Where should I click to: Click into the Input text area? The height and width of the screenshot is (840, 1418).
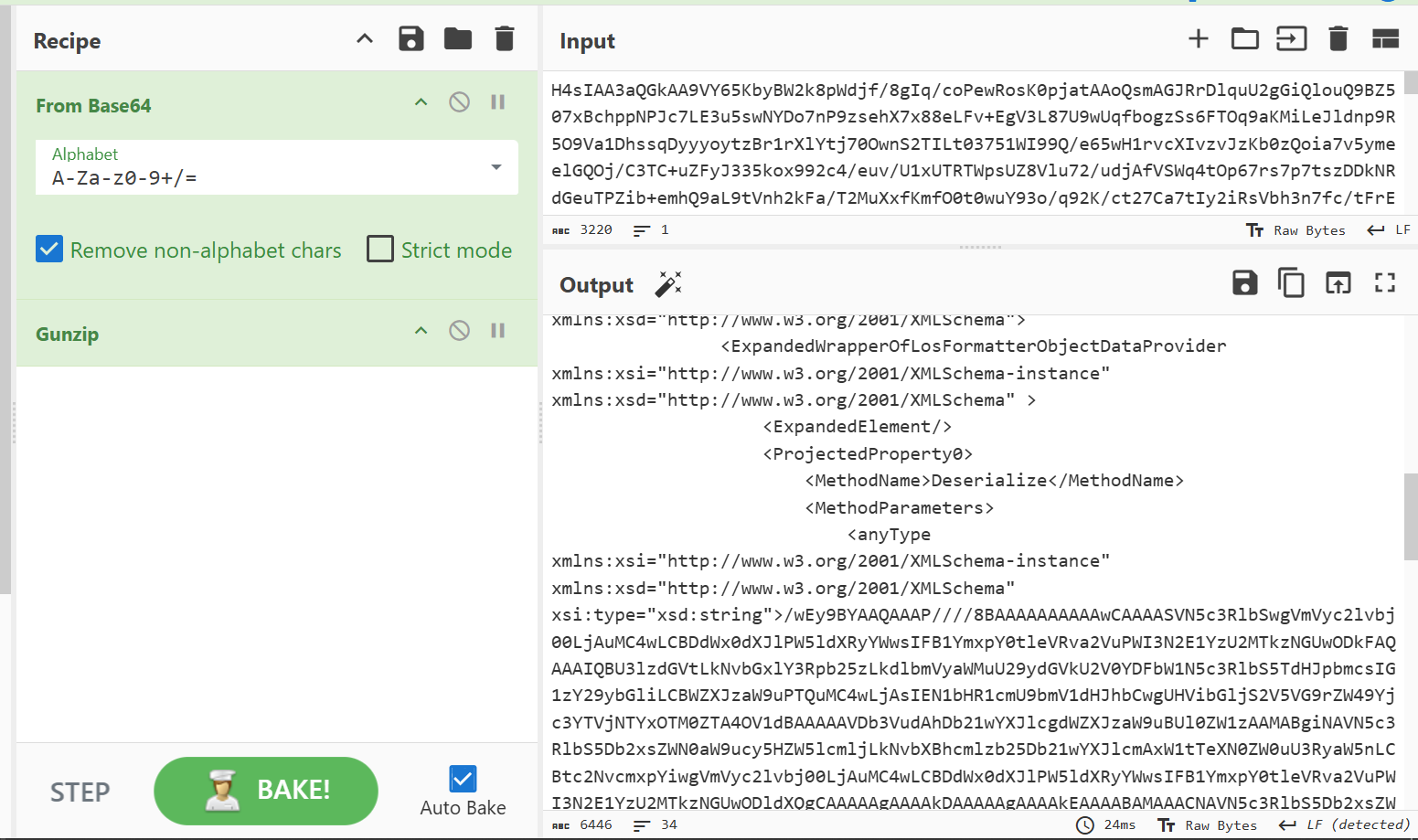click(x=974, y=144)
